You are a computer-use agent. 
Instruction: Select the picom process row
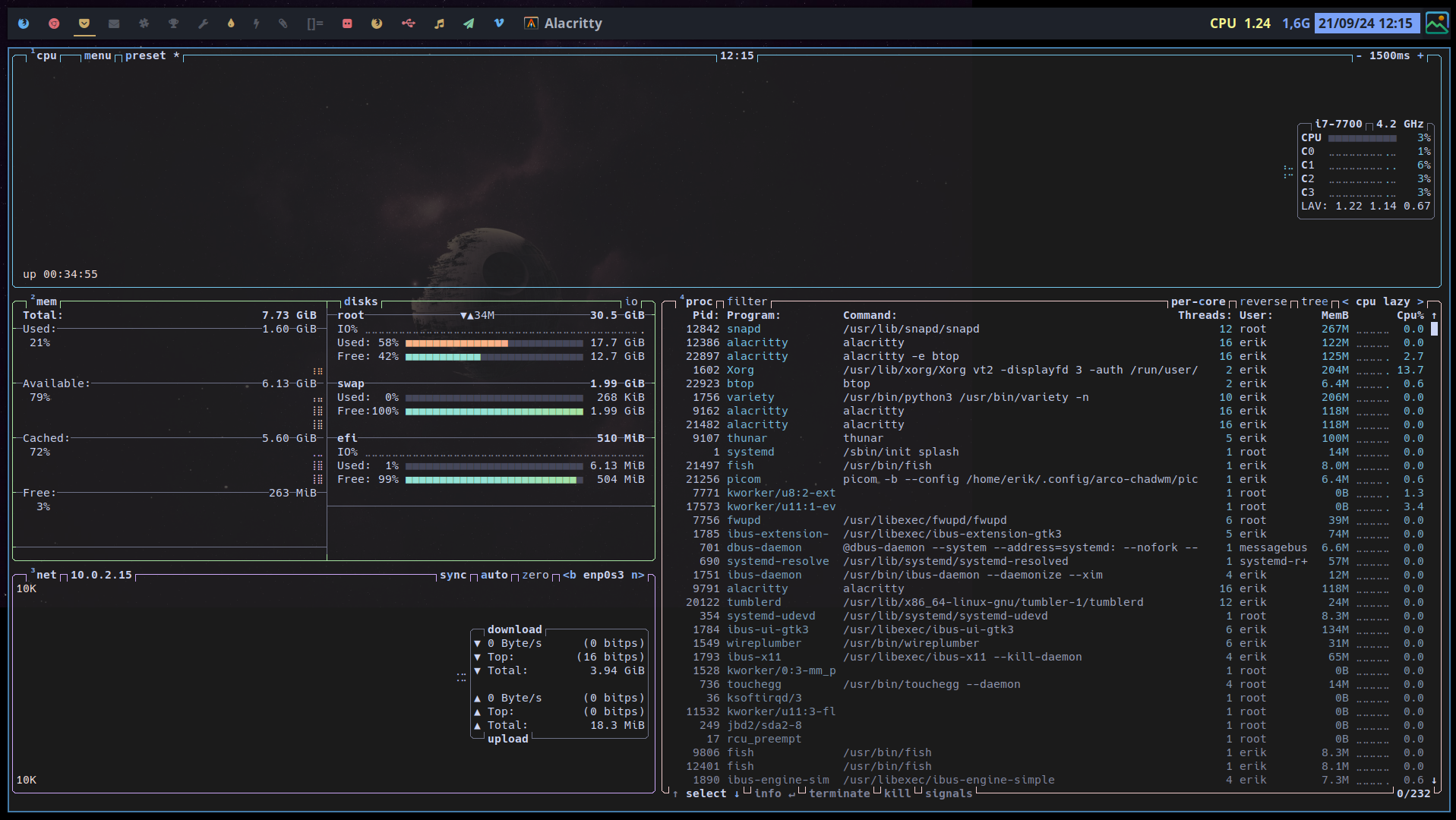[1056, 480]
